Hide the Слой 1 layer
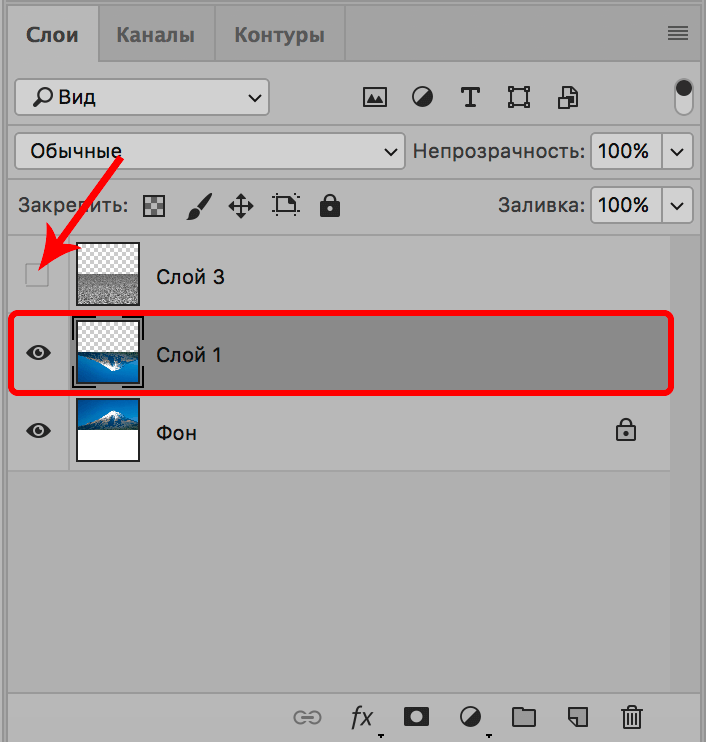 point(38,352)
